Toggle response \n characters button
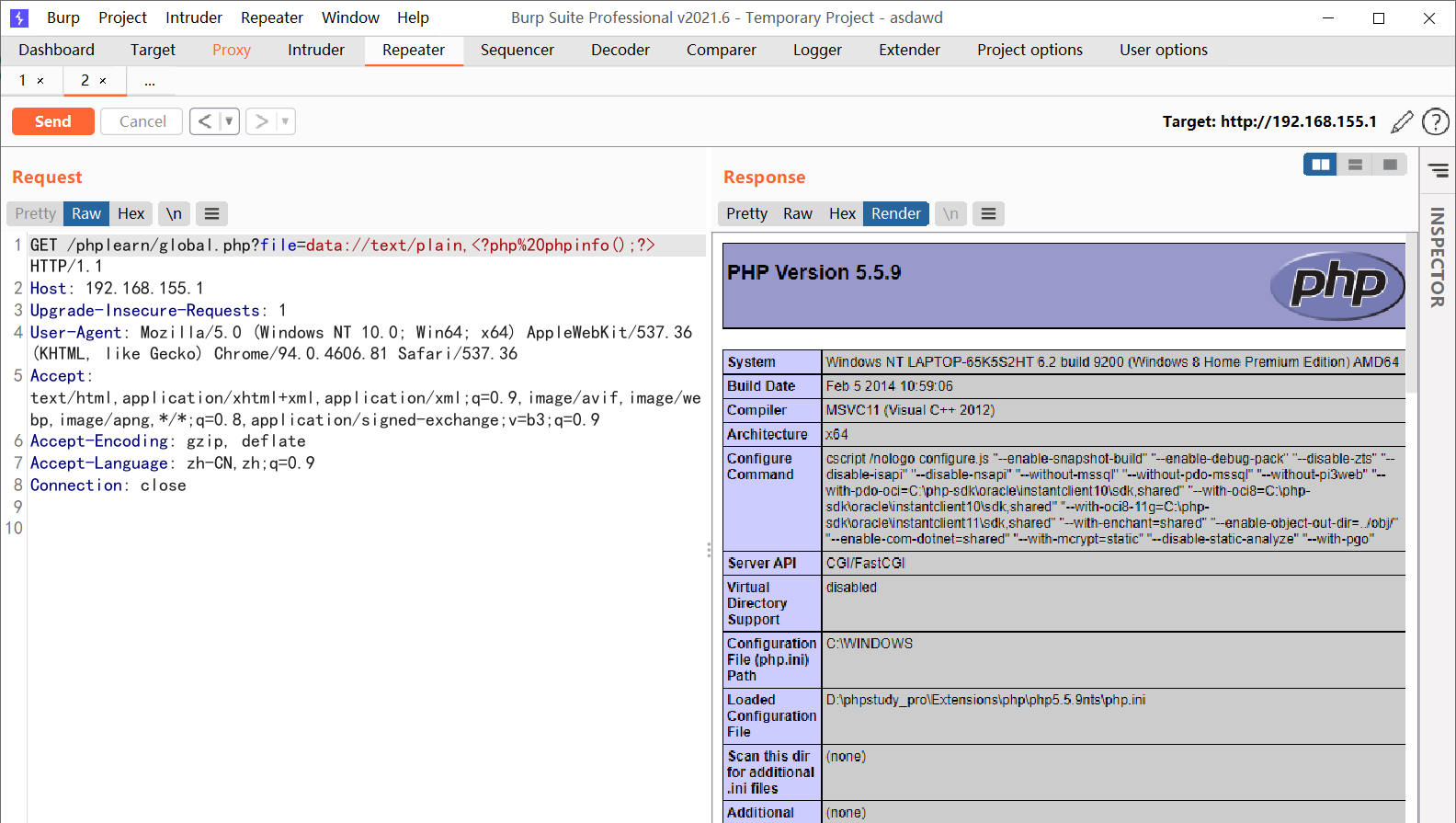 tap(950, 213)
